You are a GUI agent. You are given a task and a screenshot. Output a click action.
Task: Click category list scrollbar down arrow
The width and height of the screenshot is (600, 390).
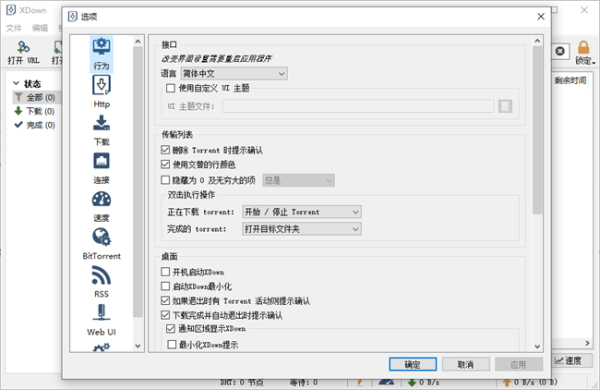[138, 346]
